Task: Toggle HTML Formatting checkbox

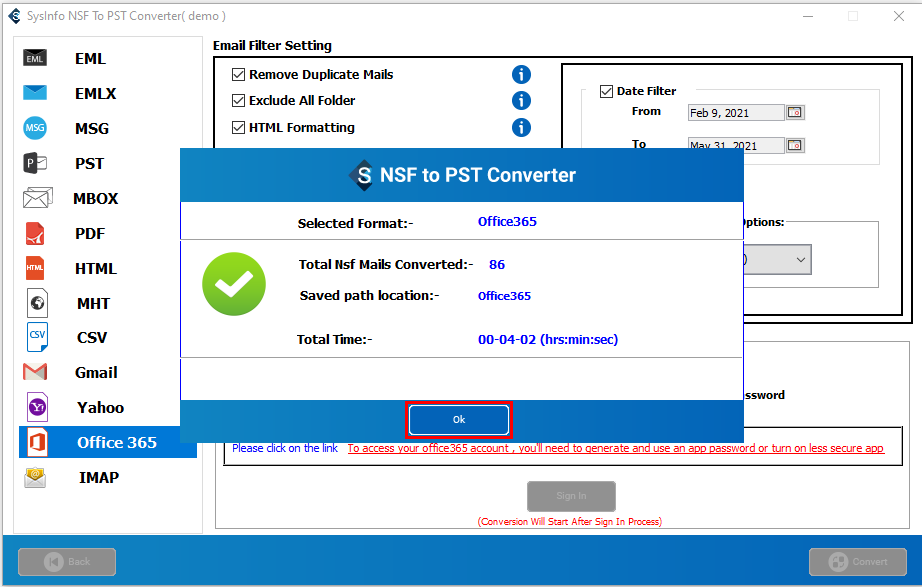Action: [238, 128]
